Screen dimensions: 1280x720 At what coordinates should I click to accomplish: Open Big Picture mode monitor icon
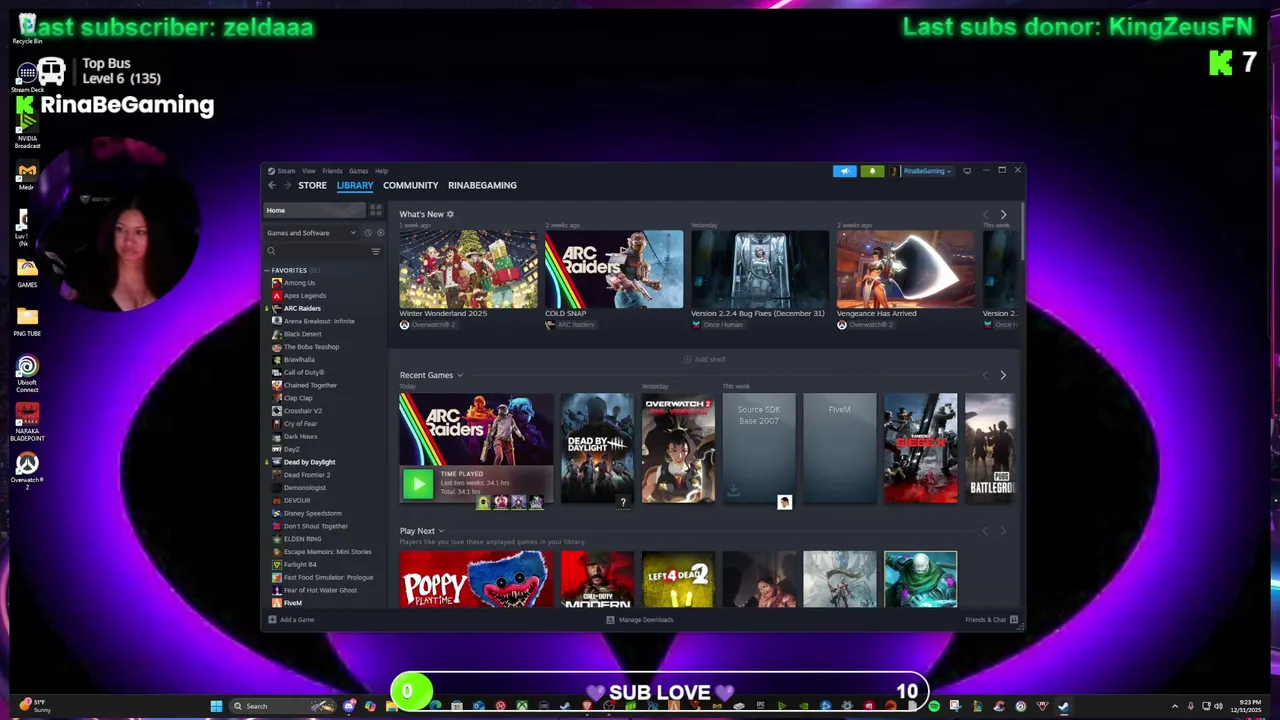pos(967,171)
